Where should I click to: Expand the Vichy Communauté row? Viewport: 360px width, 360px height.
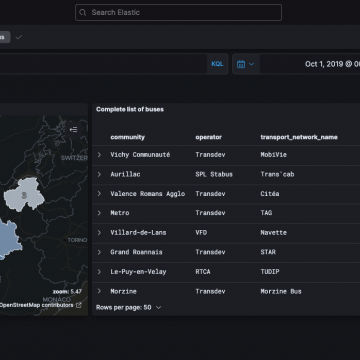coord(99,155)
